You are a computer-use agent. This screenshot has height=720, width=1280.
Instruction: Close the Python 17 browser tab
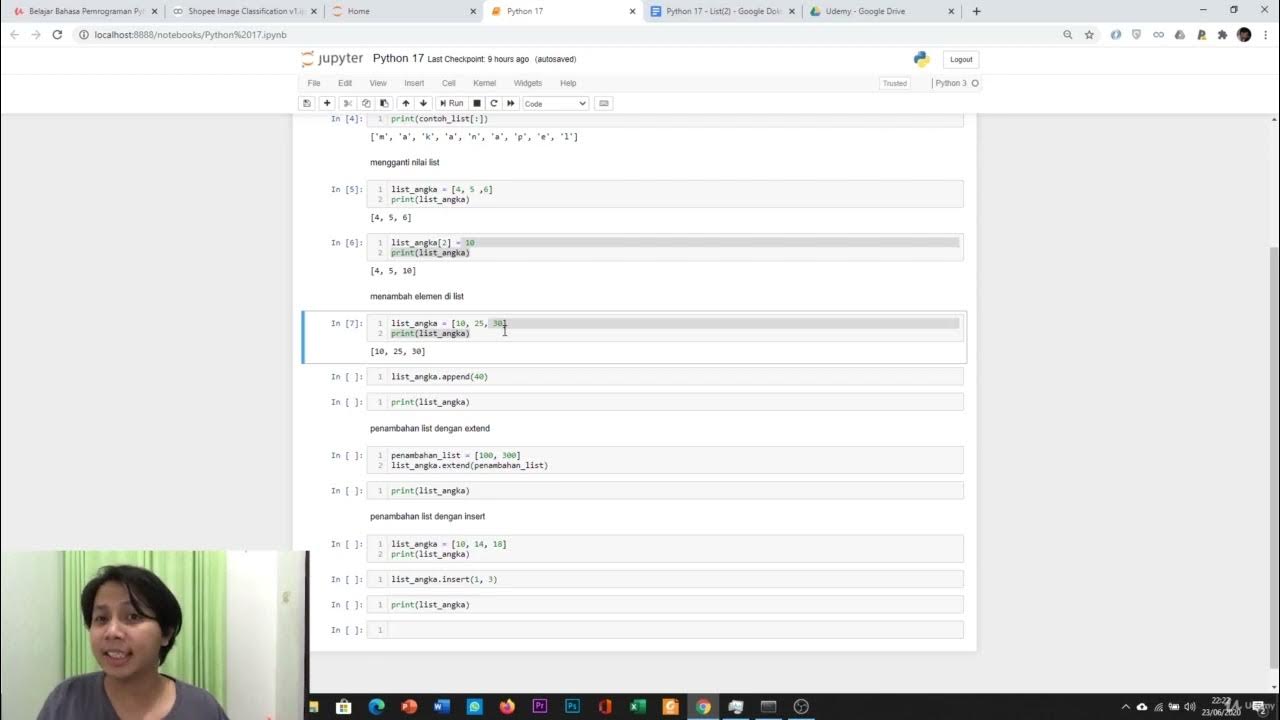(632, 11)
